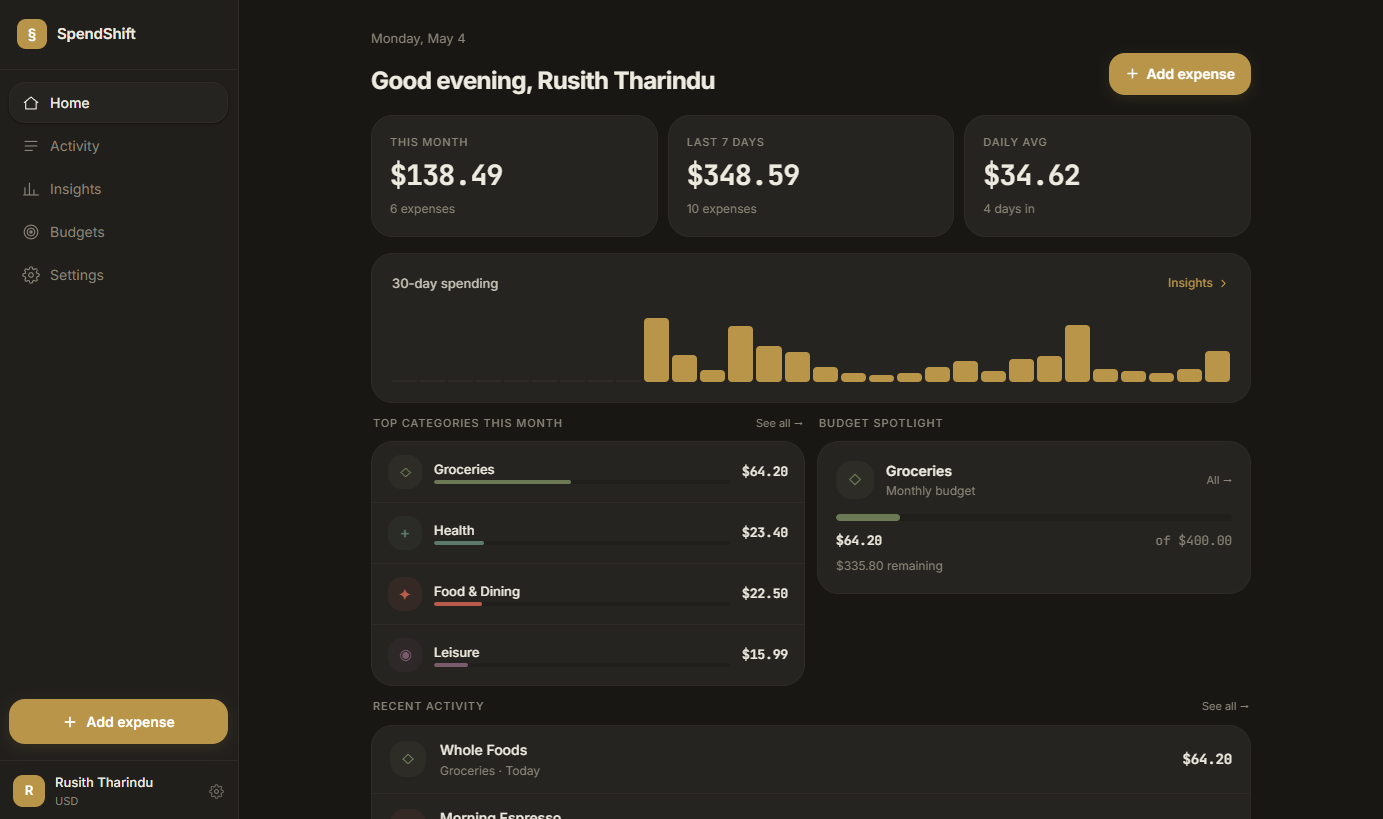Click the Food & Dining progress bar
Image resolution: width=1383 pixels, height=819 pixels.
click(x=582, y=604)
